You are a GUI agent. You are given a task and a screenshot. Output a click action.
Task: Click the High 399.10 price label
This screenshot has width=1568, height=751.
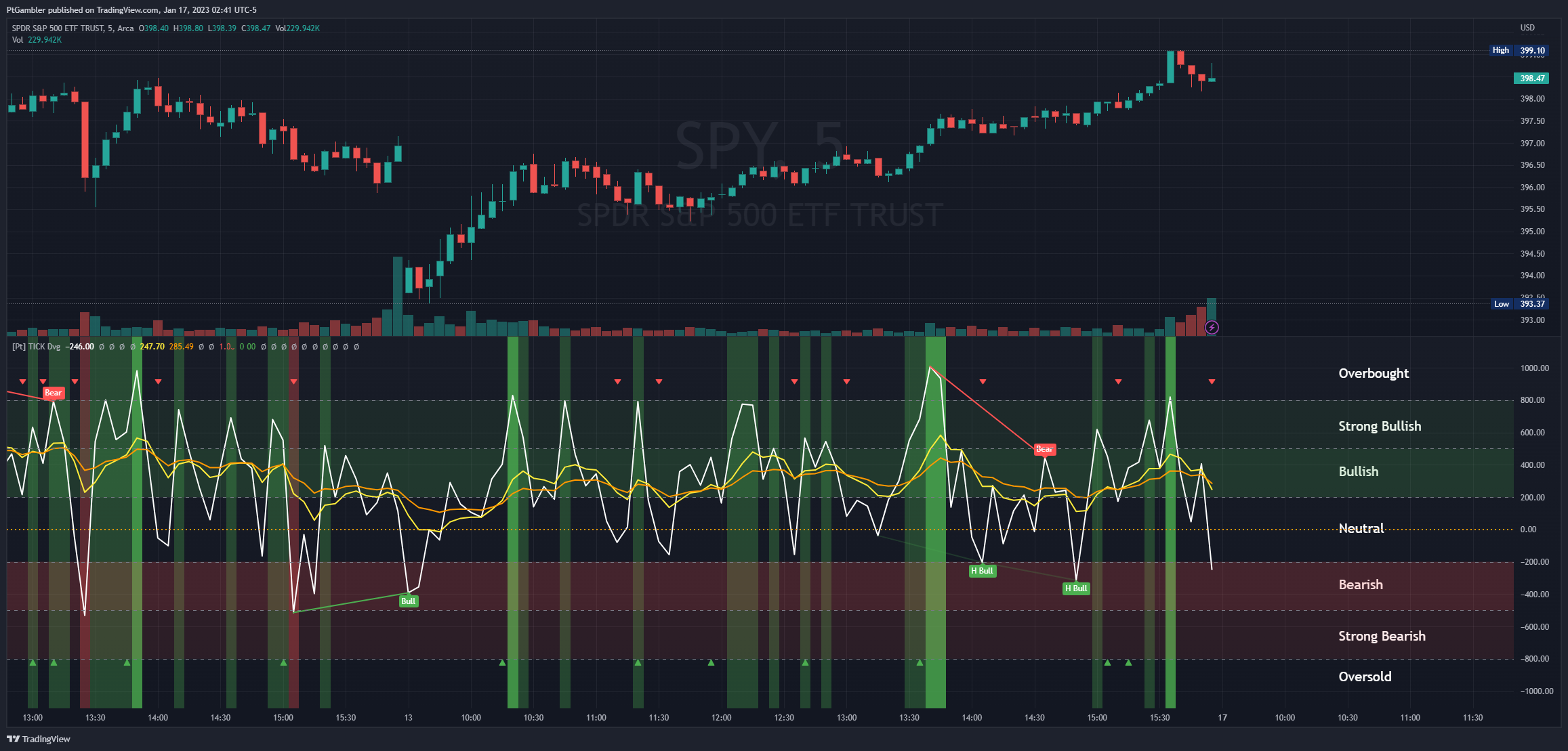click(x=1519, y=50)
